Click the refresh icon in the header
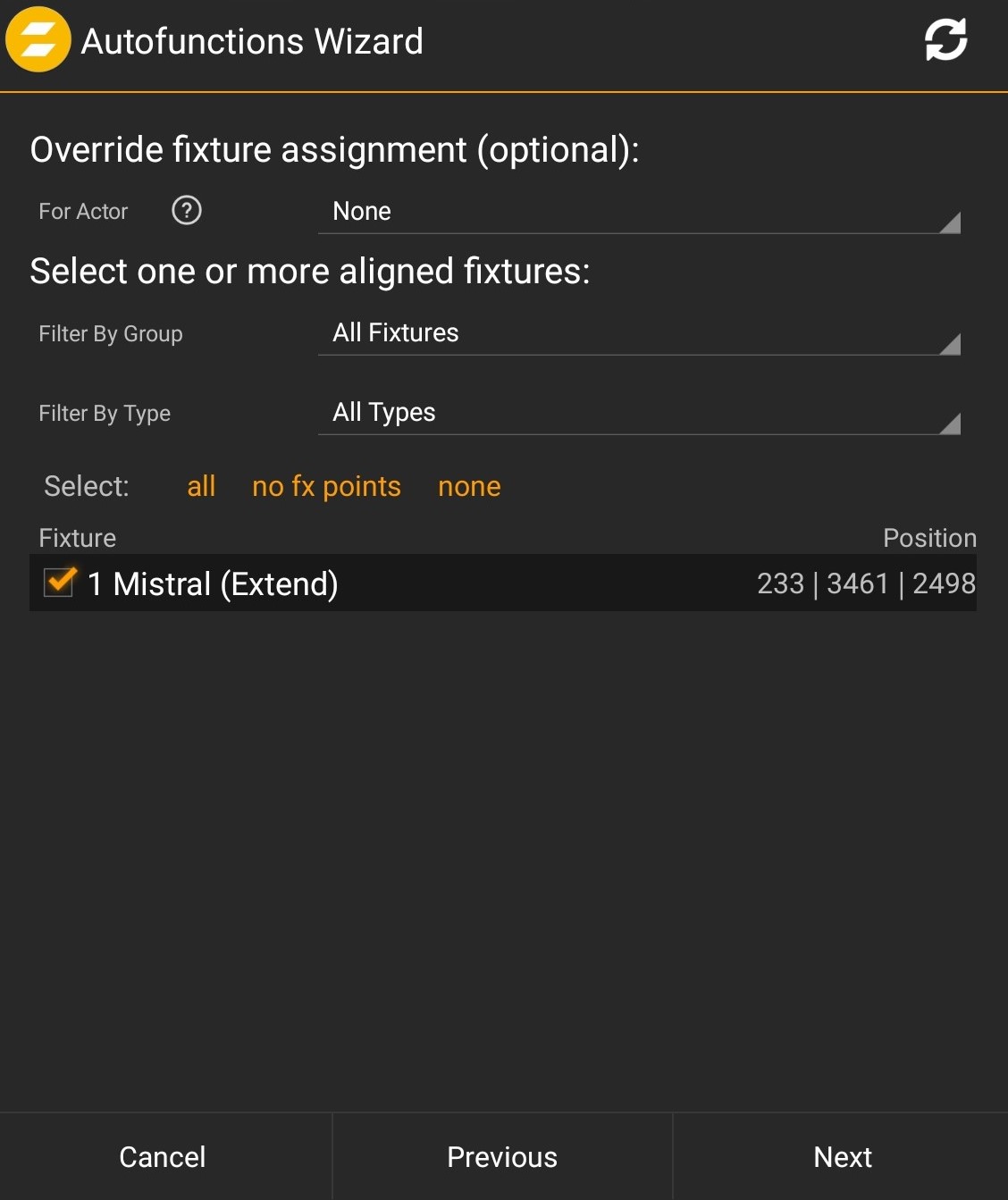1008x1200 pixels. pyautogui.click(x=945, y=40)
